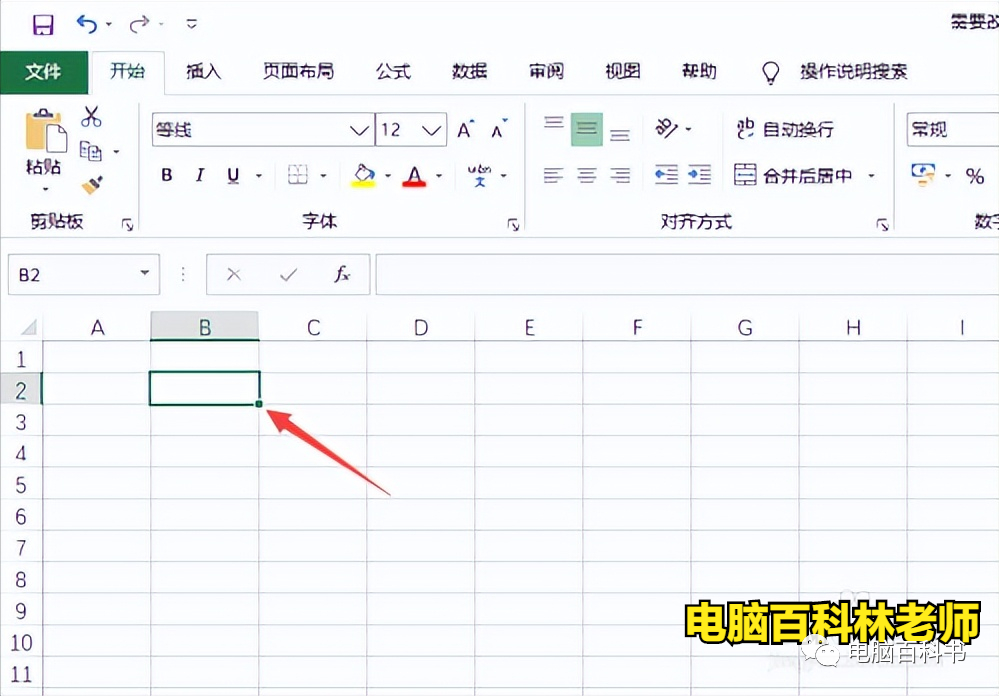The width and height of the screenshot is (999, 696).
Task: Cut selection with scissors icon
Action: point(91,117)
